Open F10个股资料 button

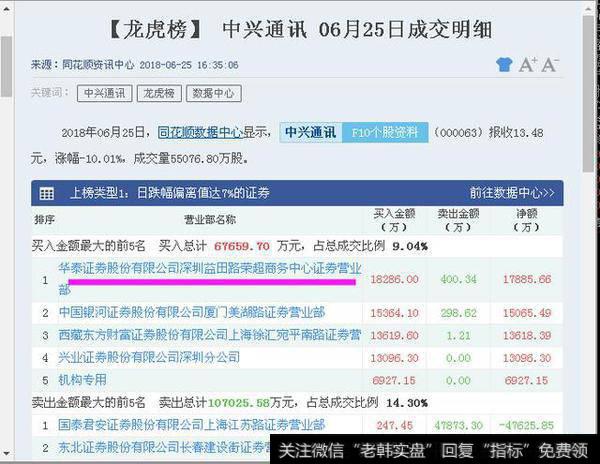pos(385,133)
